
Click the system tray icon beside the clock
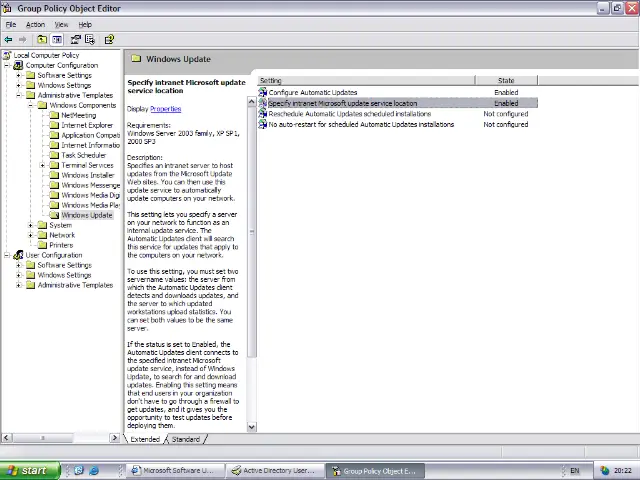(x=605, y=471)
